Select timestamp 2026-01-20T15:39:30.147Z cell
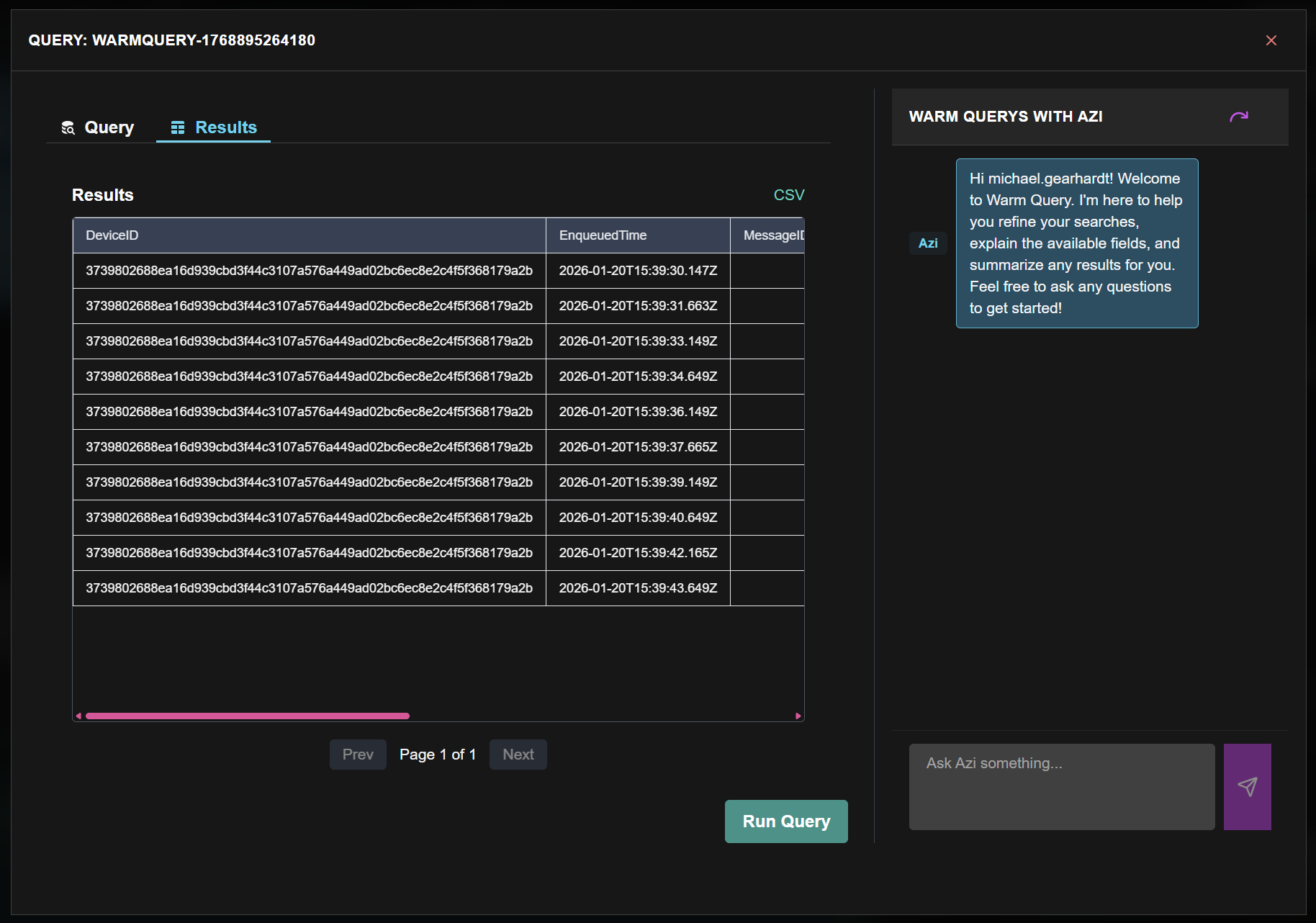This screenshot has height=923, width=1316. pos(638,271)
